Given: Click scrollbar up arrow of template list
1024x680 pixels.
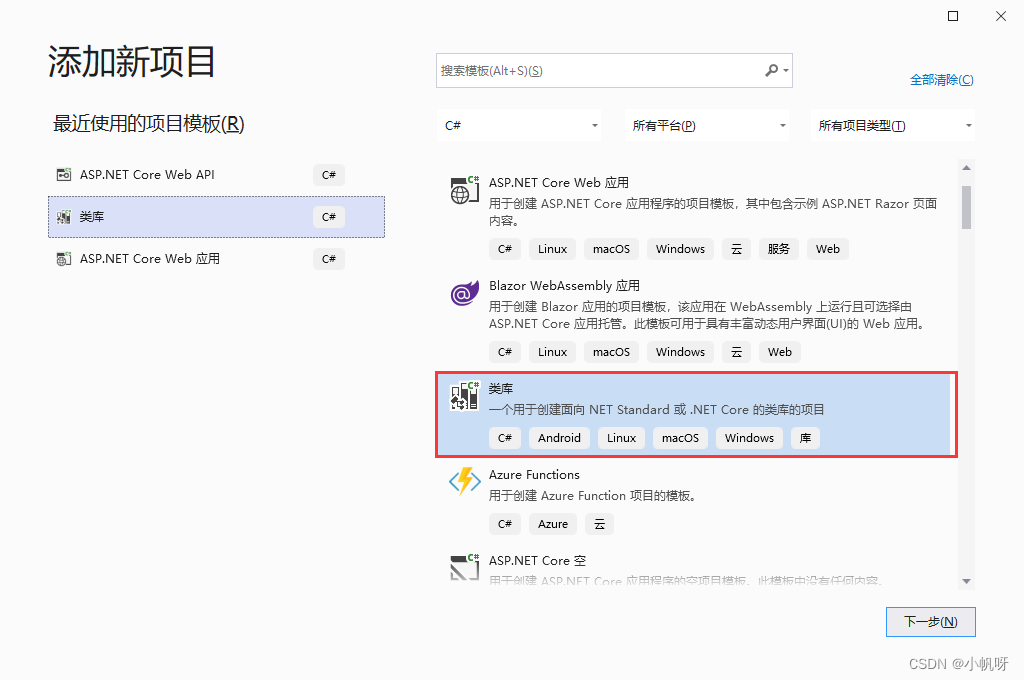Looking at the screenshot, I should (x=967, y=168).
